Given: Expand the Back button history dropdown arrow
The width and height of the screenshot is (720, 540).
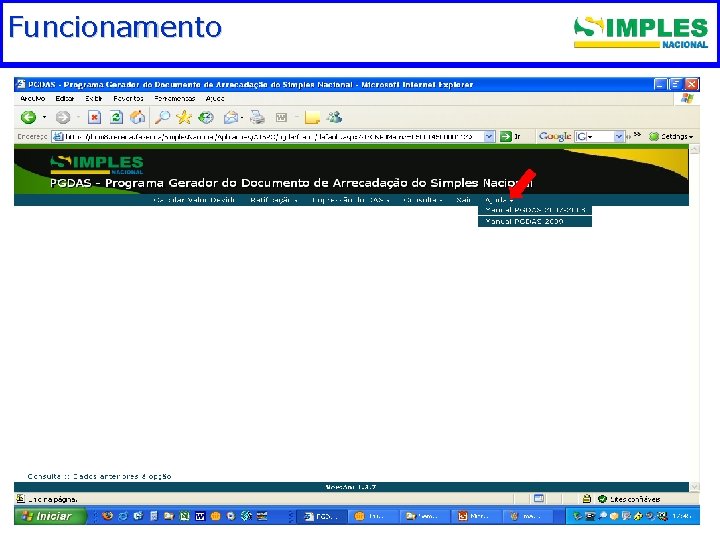Looking at the screenshot, I should [x=45, y=118].
